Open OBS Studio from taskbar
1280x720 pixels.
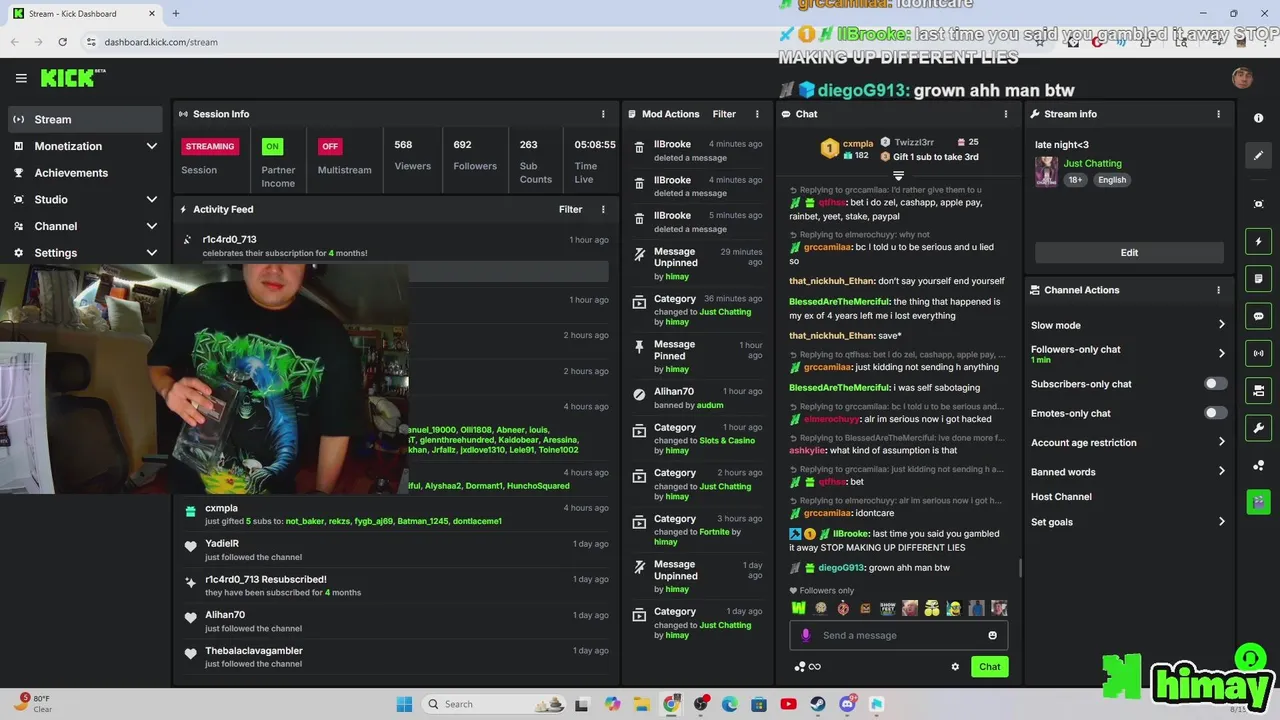coord(701,704)
